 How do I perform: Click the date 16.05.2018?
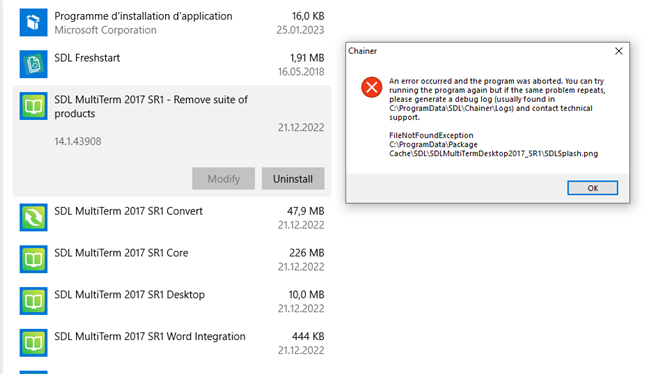pos(301,72)
